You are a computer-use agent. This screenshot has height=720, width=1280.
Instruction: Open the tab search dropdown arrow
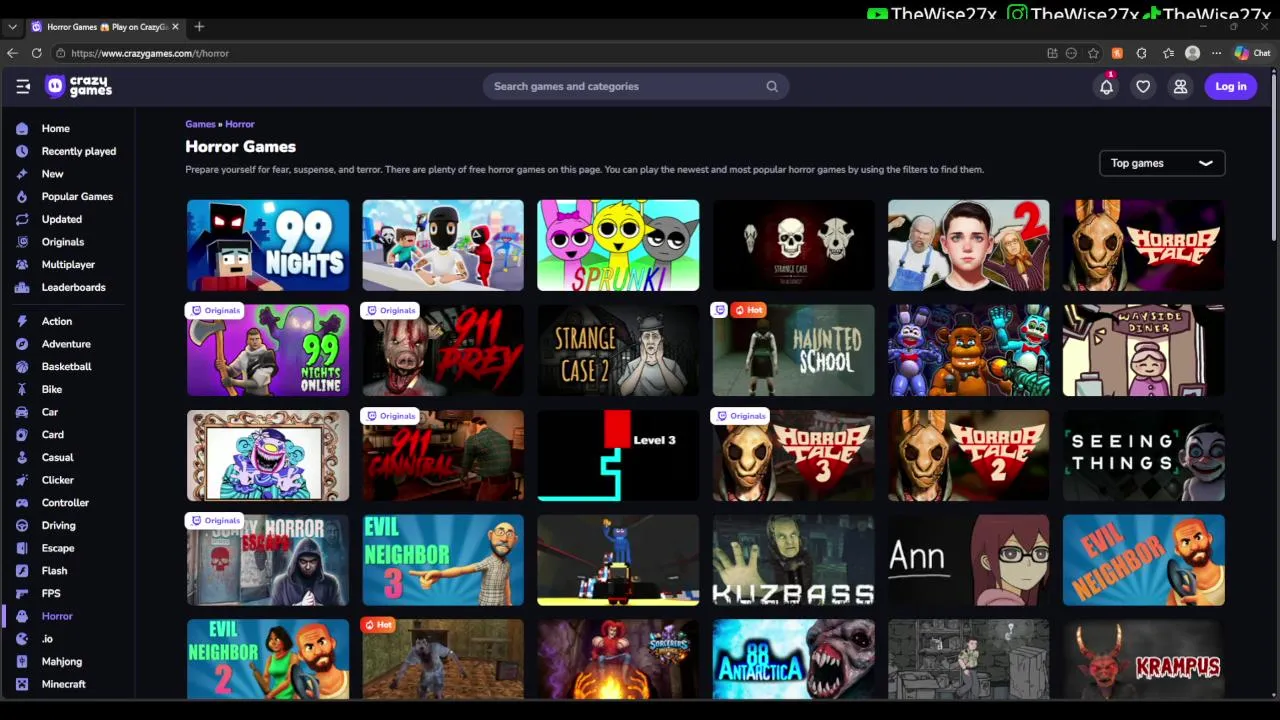pos(12,27)
